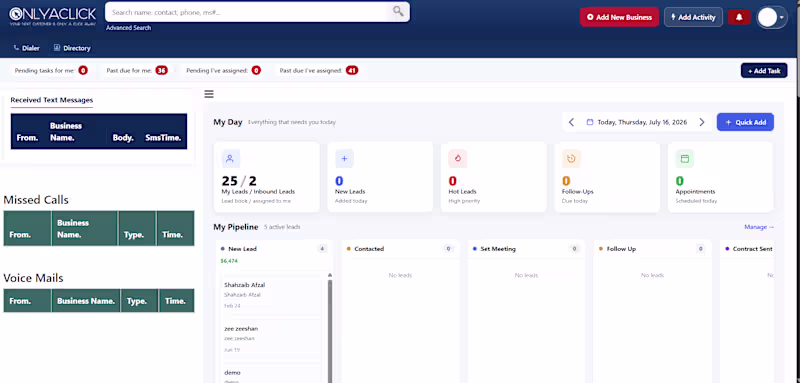The image size is (800, 383).
Task: Open the demo lead card
Action: tap(271, 373)
